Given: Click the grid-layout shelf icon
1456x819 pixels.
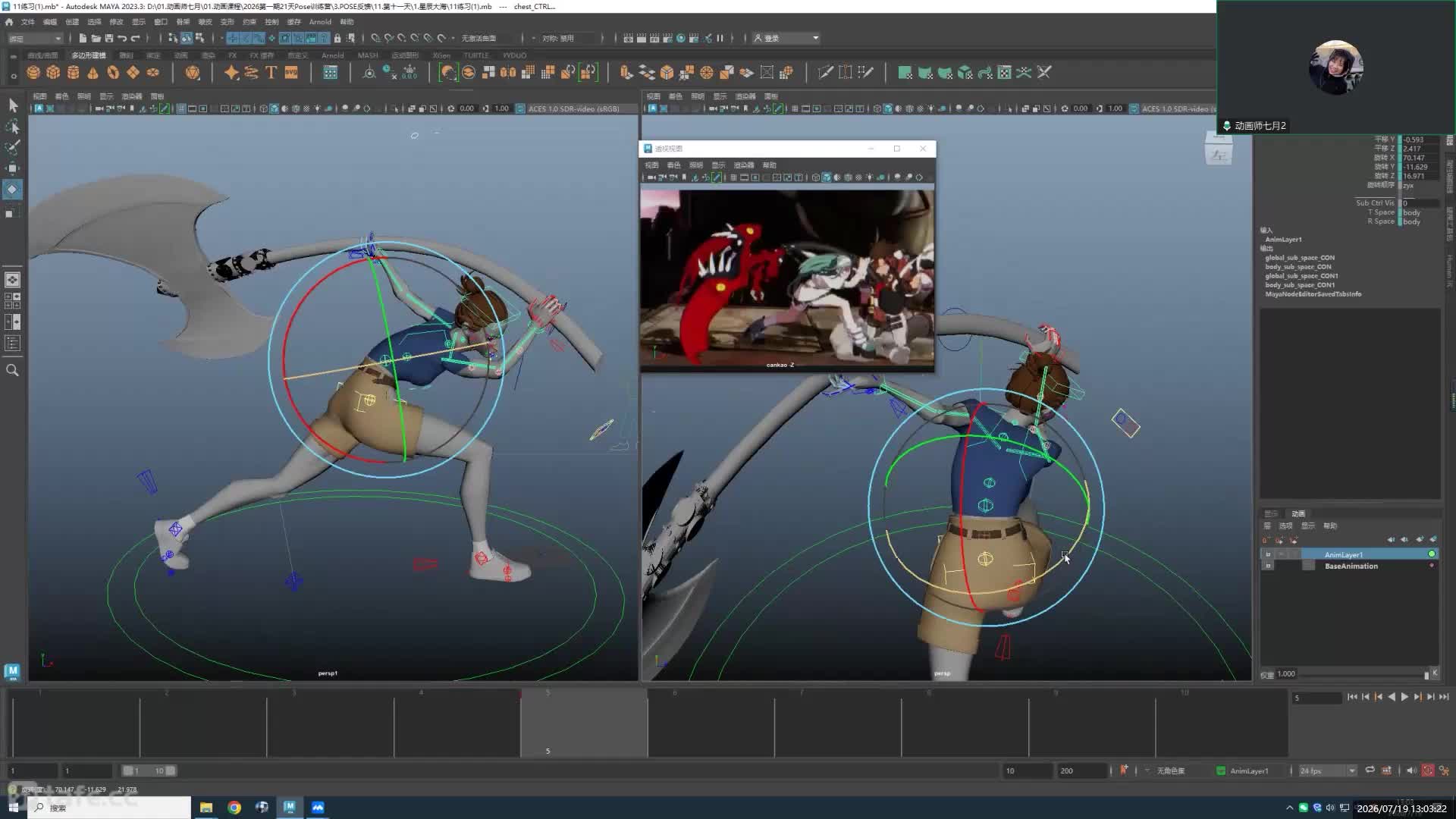Looking at the screenshot, I should tap(331, 73).
